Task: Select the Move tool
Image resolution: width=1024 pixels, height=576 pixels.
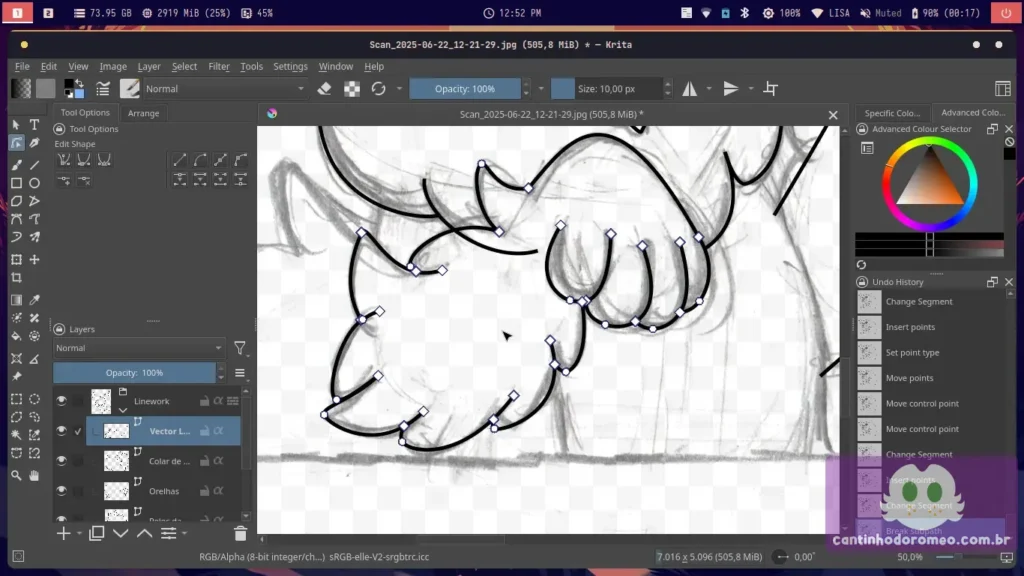Action: click(x=35, y=260)
